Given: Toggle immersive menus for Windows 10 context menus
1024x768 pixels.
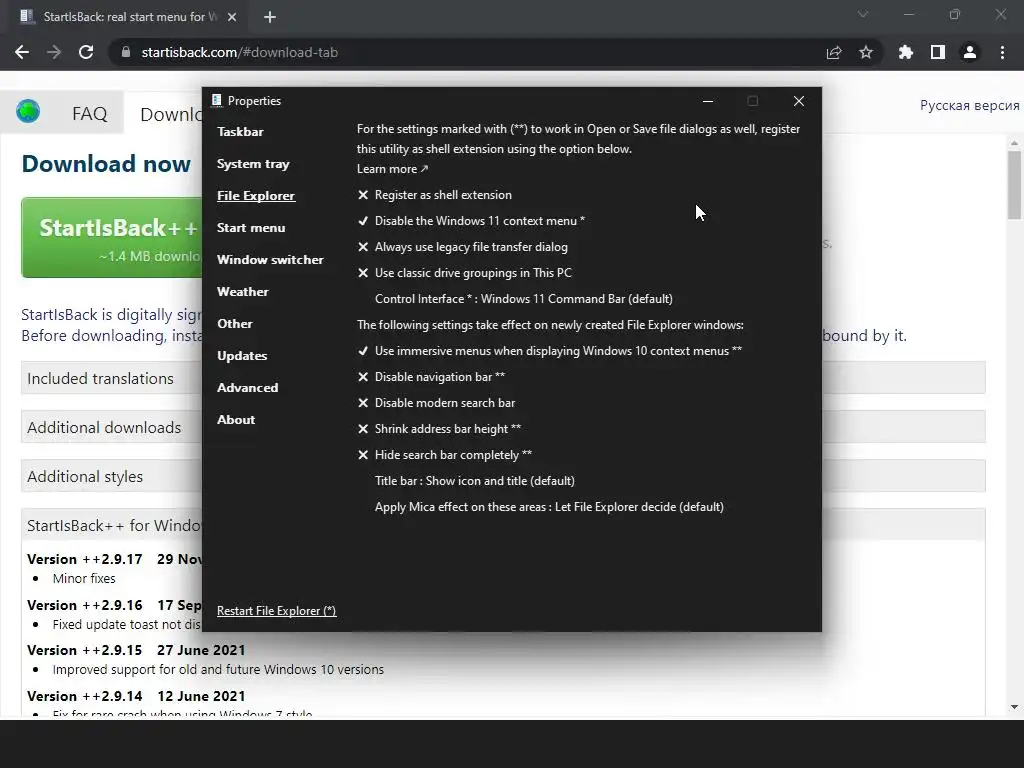Looking at the screenshot, I should 550,351.
